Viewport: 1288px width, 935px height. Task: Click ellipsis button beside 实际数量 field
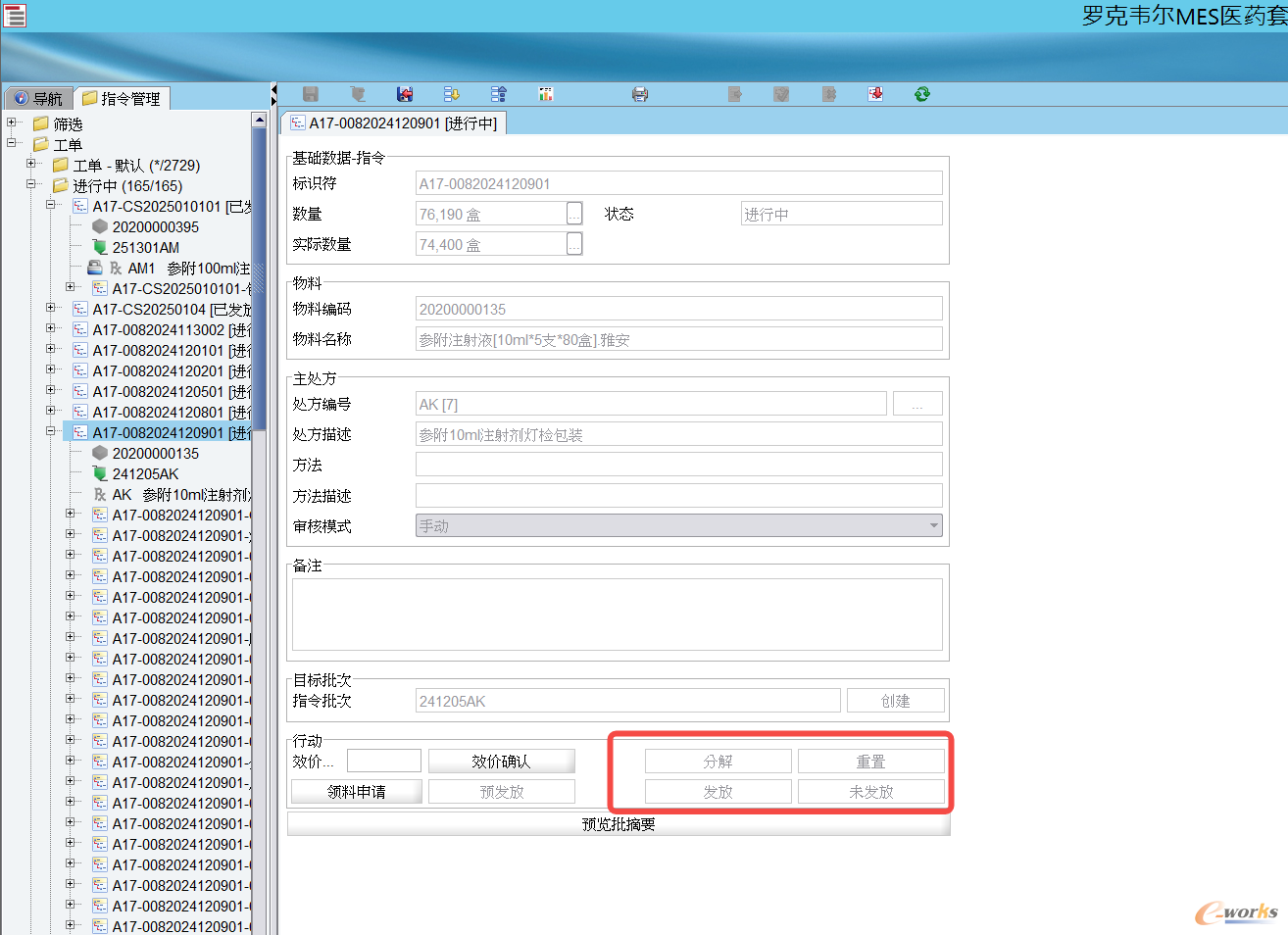574,244
